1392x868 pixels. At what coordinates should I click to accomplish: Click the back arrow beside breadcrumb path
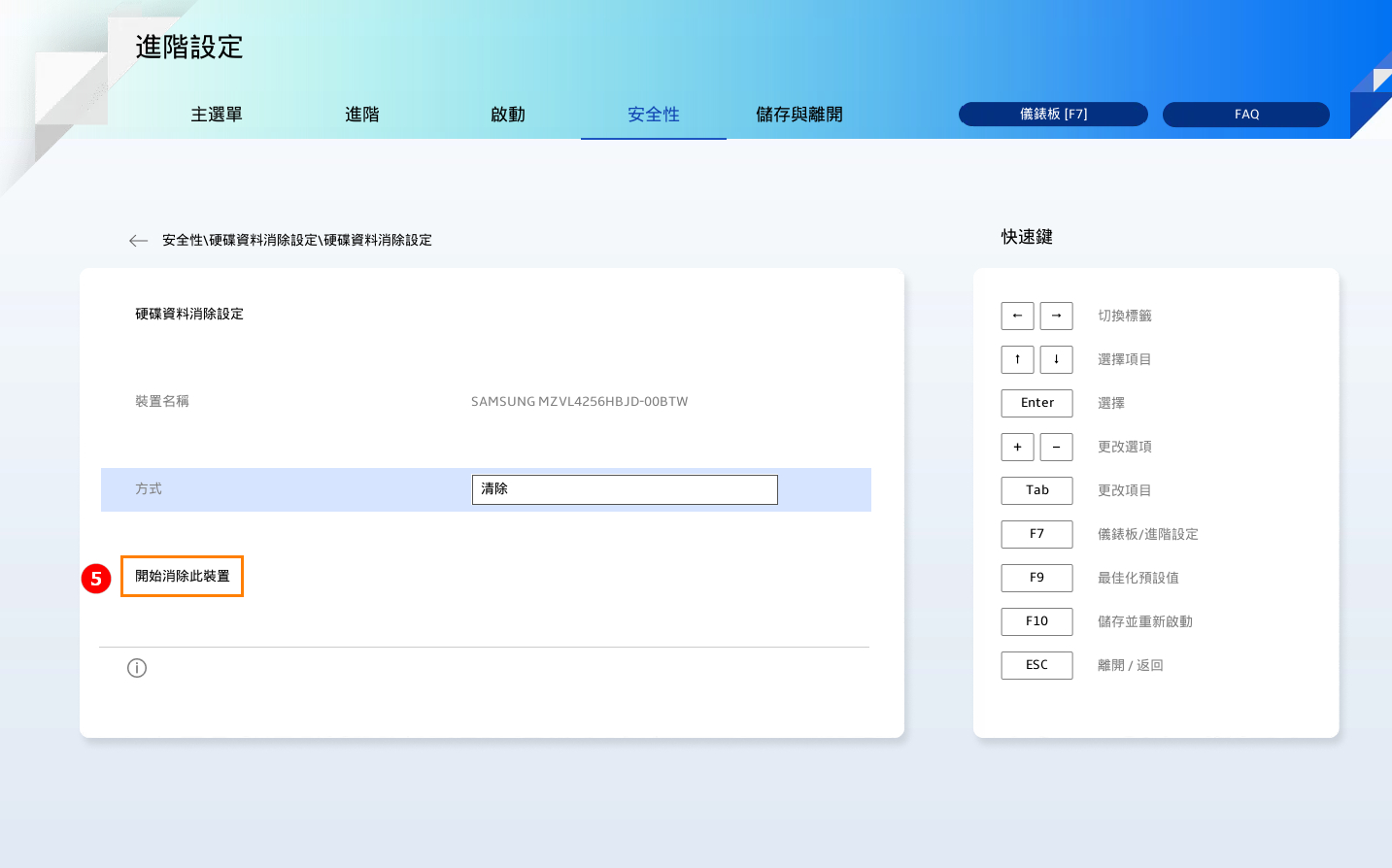pyautogui.click(x=138, y=241)
